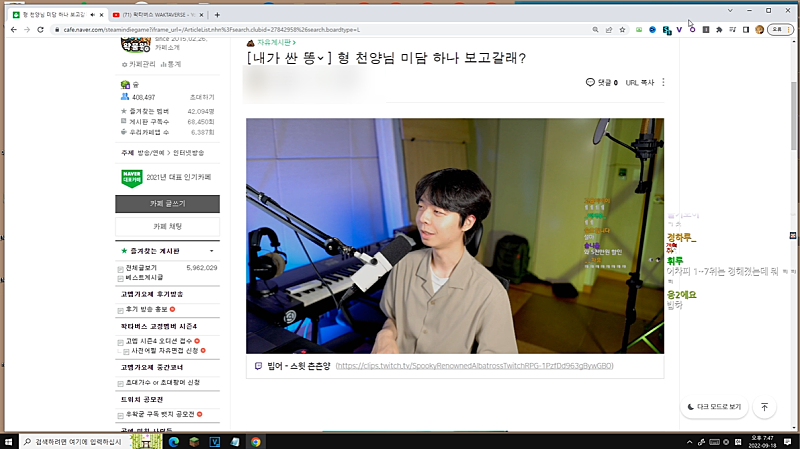The width and height of the screenshot is (800, 449).
Task: Collapse the 즐겨찾는 게시판 section arrow
Action: click(x=212, y=251)
